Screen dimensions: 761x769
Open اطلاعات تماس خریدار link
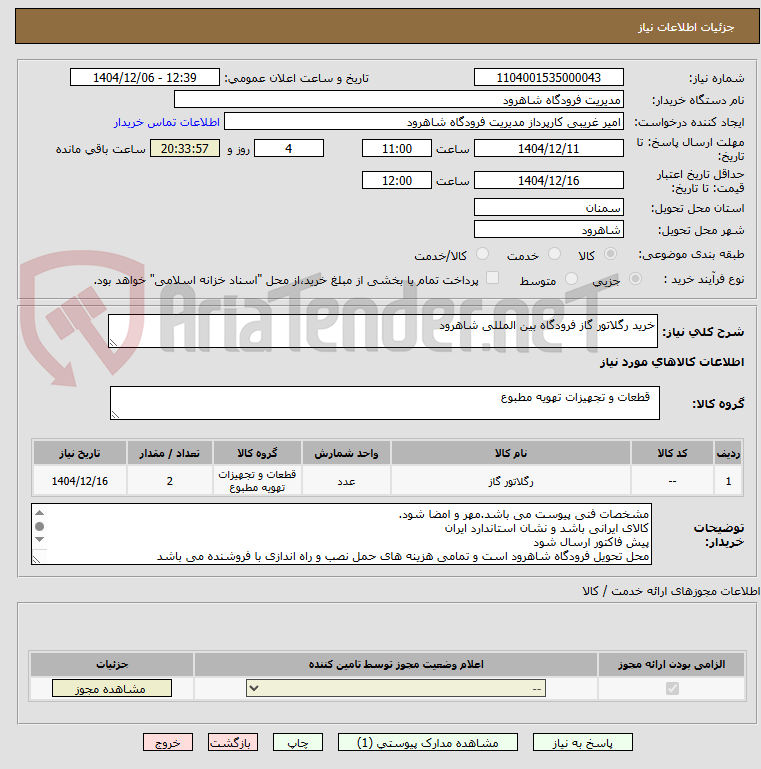[167, 122]
